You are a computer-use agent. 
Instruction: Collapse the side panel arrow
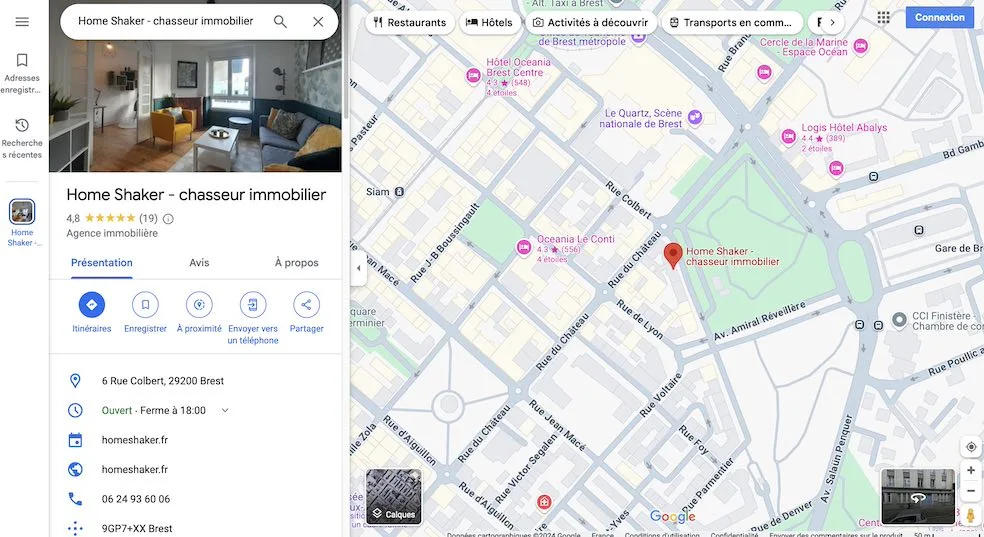coord(358,268)
